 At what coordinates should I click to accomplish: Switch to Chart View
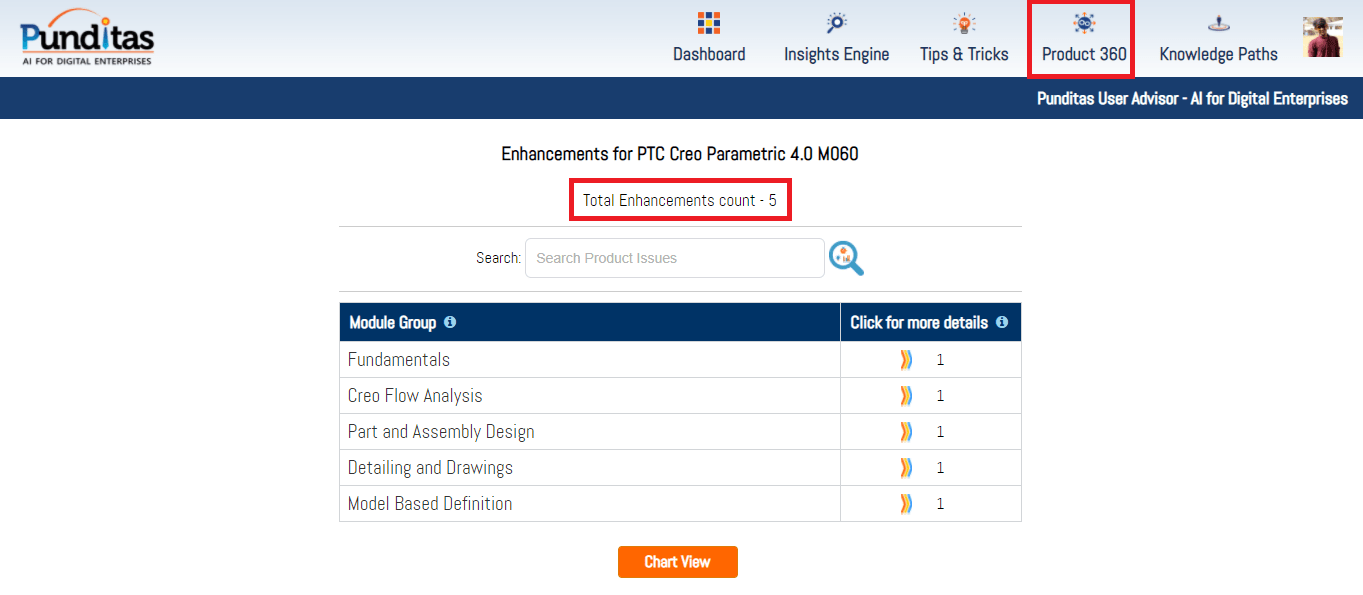click(x=677, y=562)
